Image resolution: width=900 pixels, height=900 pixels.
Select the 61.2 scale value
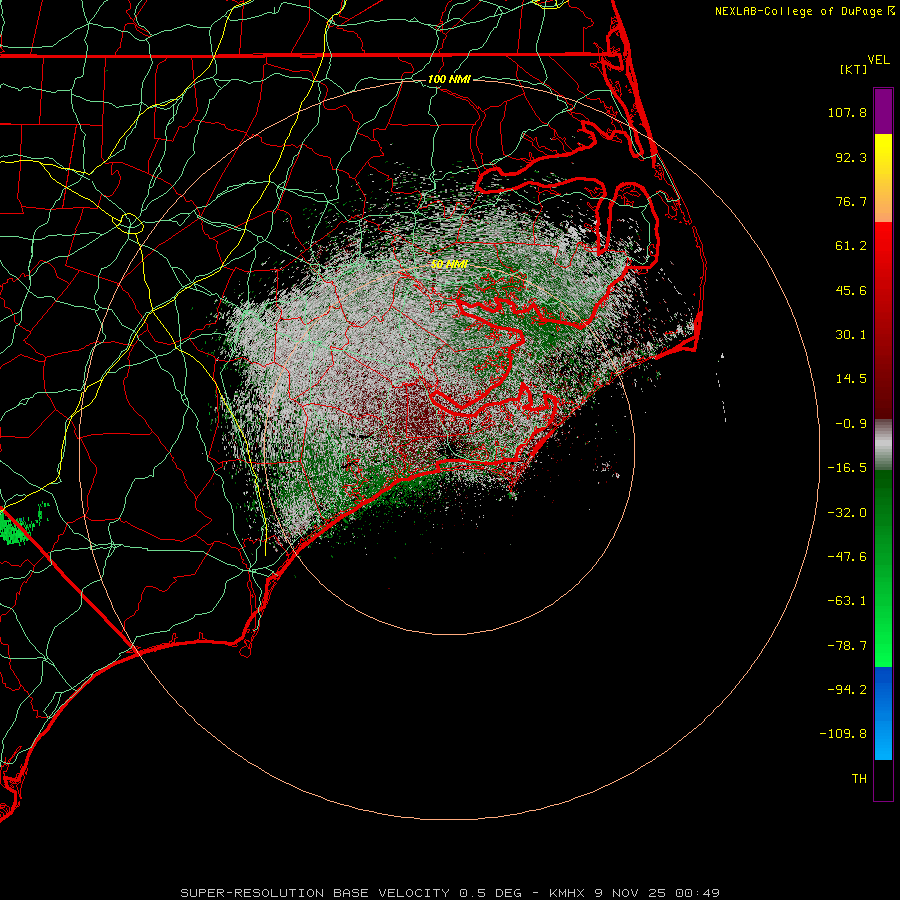point(851,246)
